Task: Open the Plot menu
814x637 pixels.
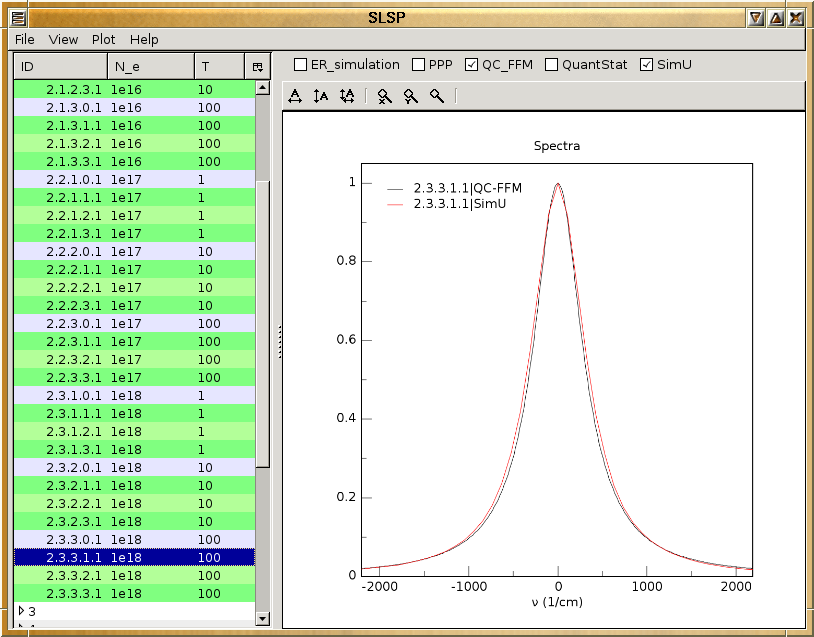Action: click(103, 40)
